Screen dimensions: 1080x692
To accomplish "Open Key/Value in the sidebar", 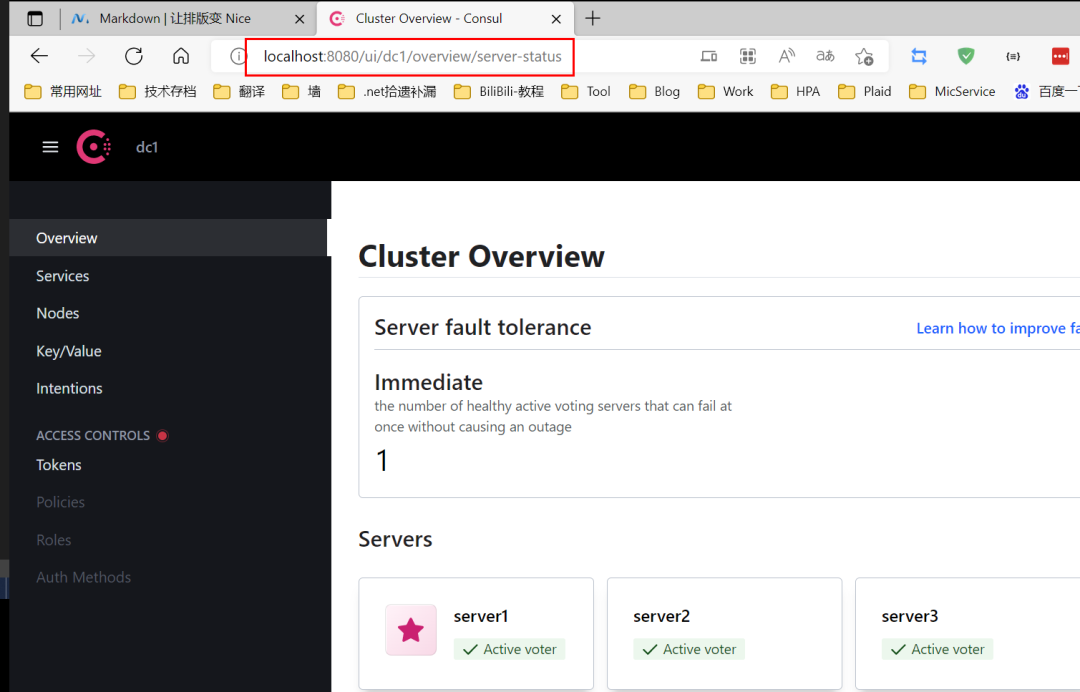I will pyautogui.click(x=168, y=351).
